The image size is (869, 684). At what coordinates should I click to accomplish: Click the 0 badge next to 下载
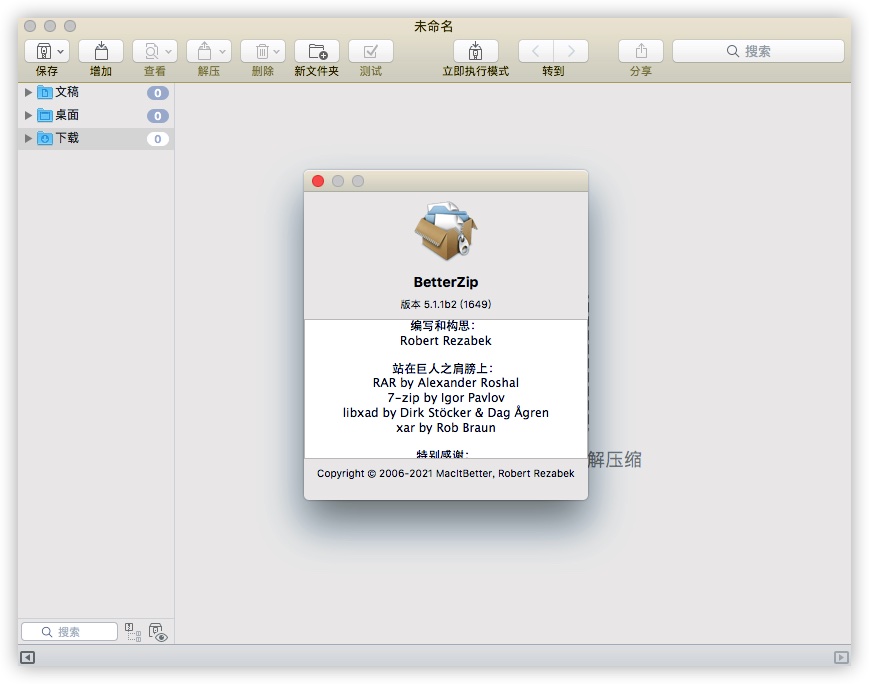click(158, 139)
